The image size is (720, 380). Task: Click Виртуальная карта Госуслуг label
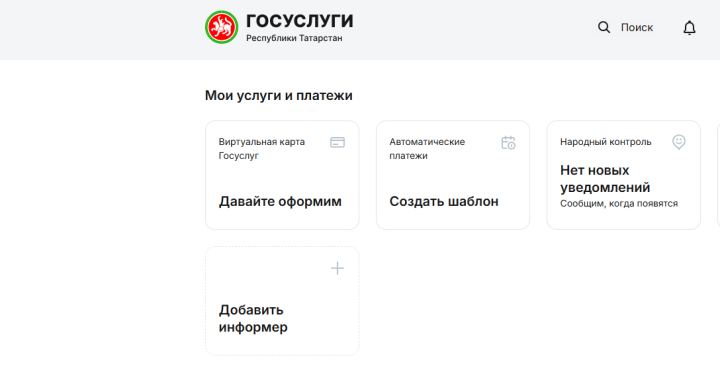click(x=262, y=149)
